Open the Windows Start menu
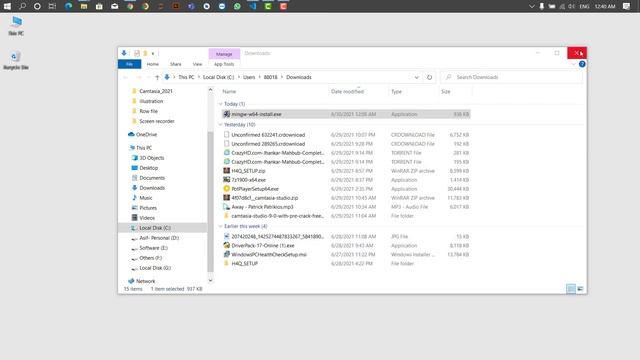The height and width of the screenshot is (360, 640). click(7, 6)
